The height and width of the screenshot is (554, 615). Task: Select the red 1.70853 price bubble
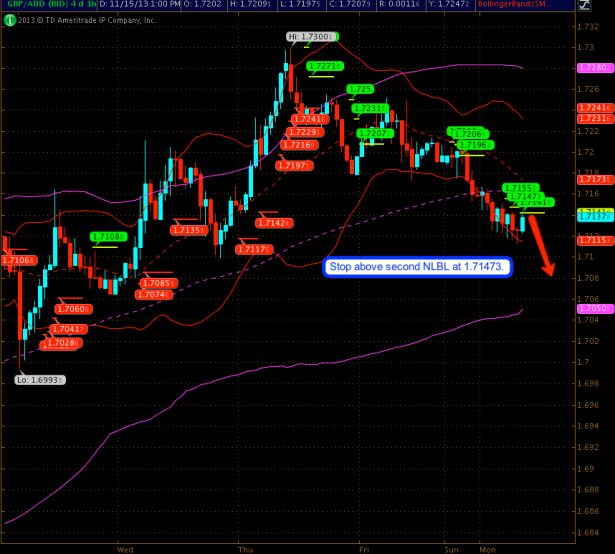pos(158,283)
